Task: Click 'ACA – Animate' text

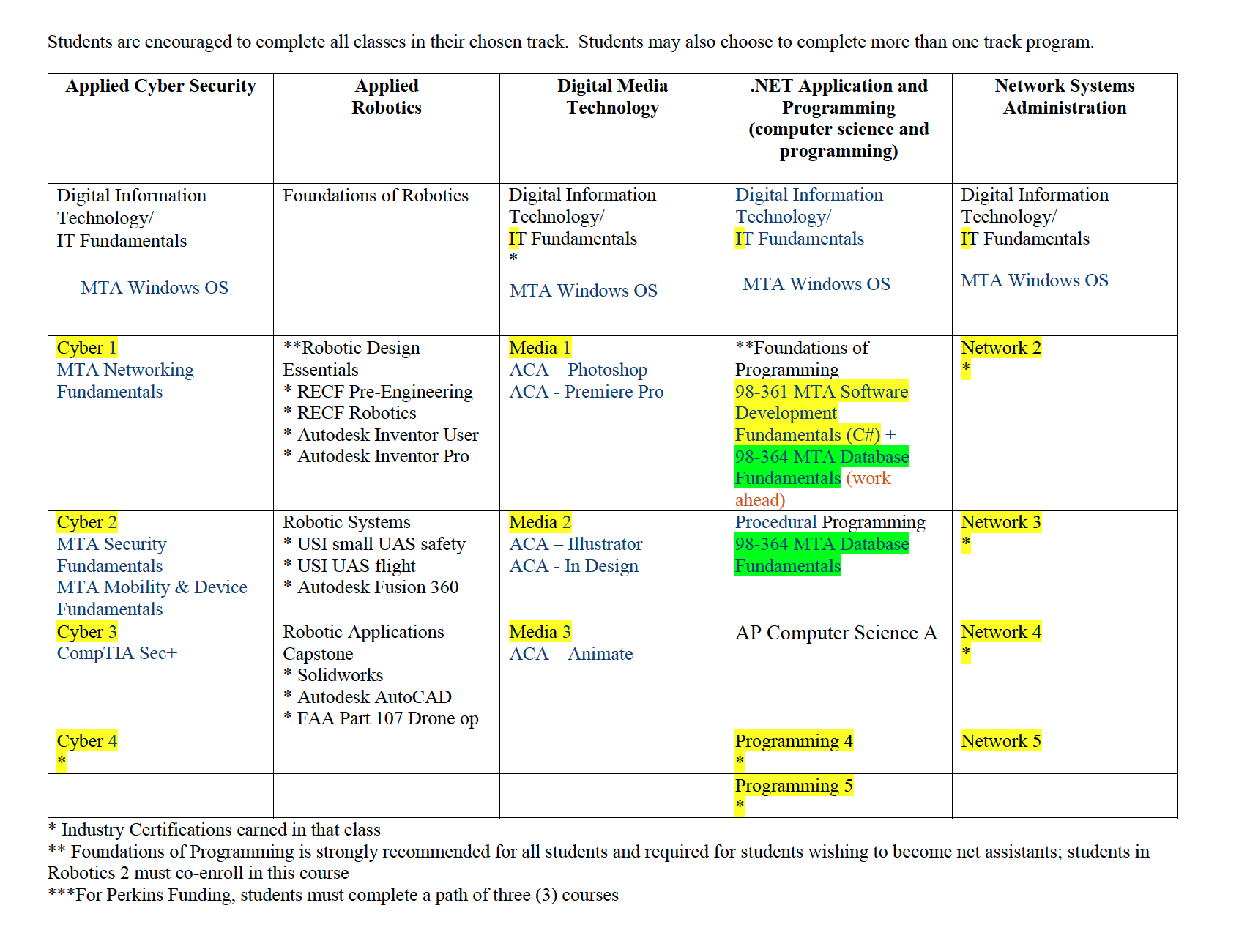Action: point(571,654)
